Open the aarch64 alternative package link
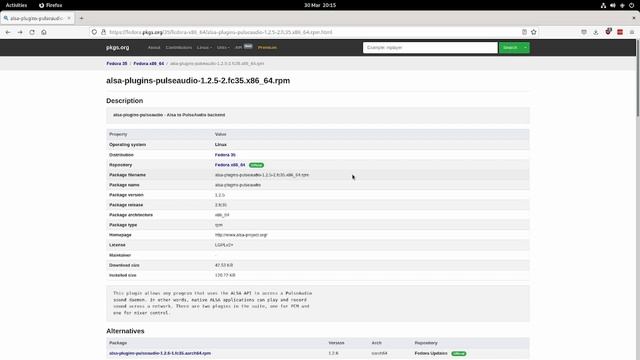Viewport: 640px width, 360px height. (x=160, y=353)
